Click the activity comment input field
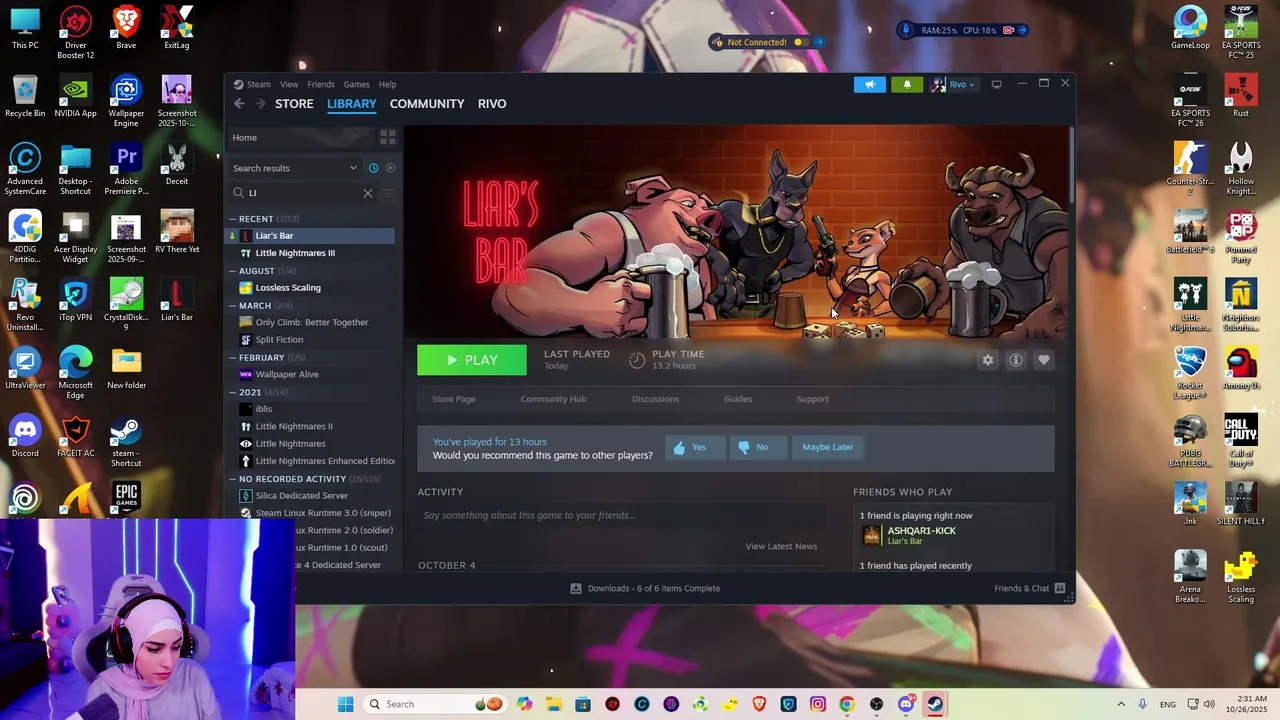1280x720 pixels. pyautogui.click(x=622, y=515)
